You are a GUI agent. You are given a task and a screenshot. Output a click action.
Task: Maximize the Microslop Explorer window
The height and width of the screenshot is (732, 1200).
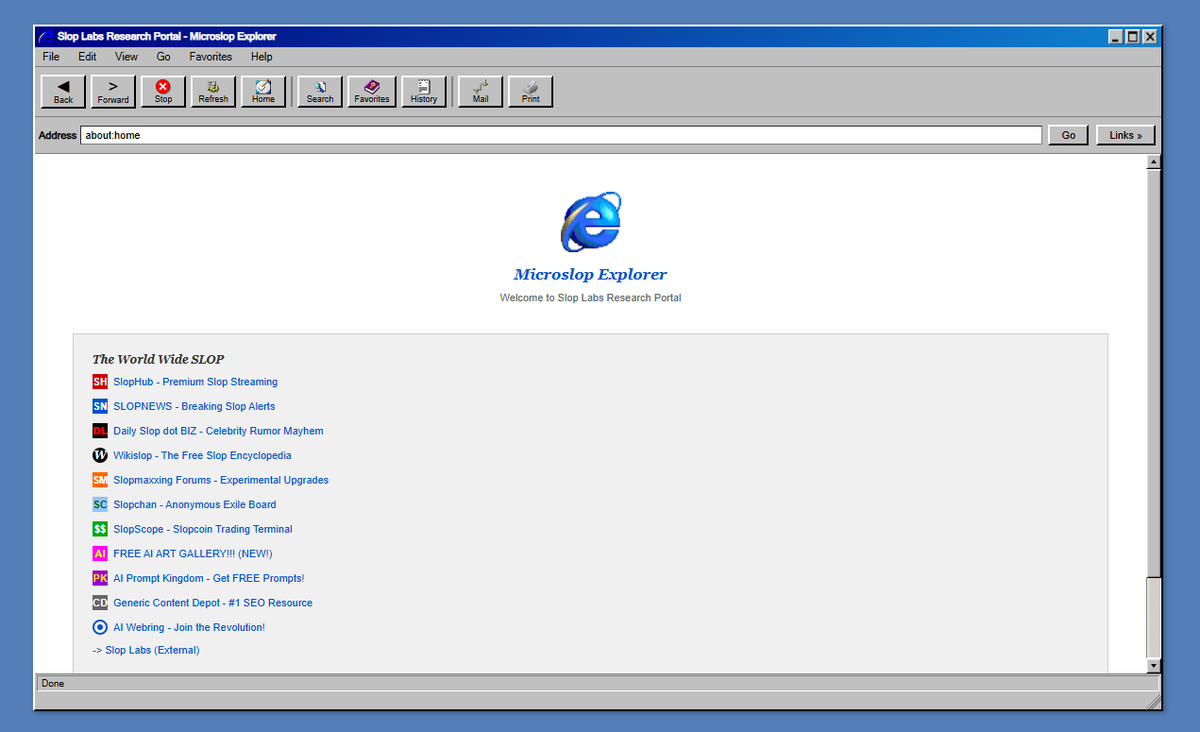(1133, 37)
